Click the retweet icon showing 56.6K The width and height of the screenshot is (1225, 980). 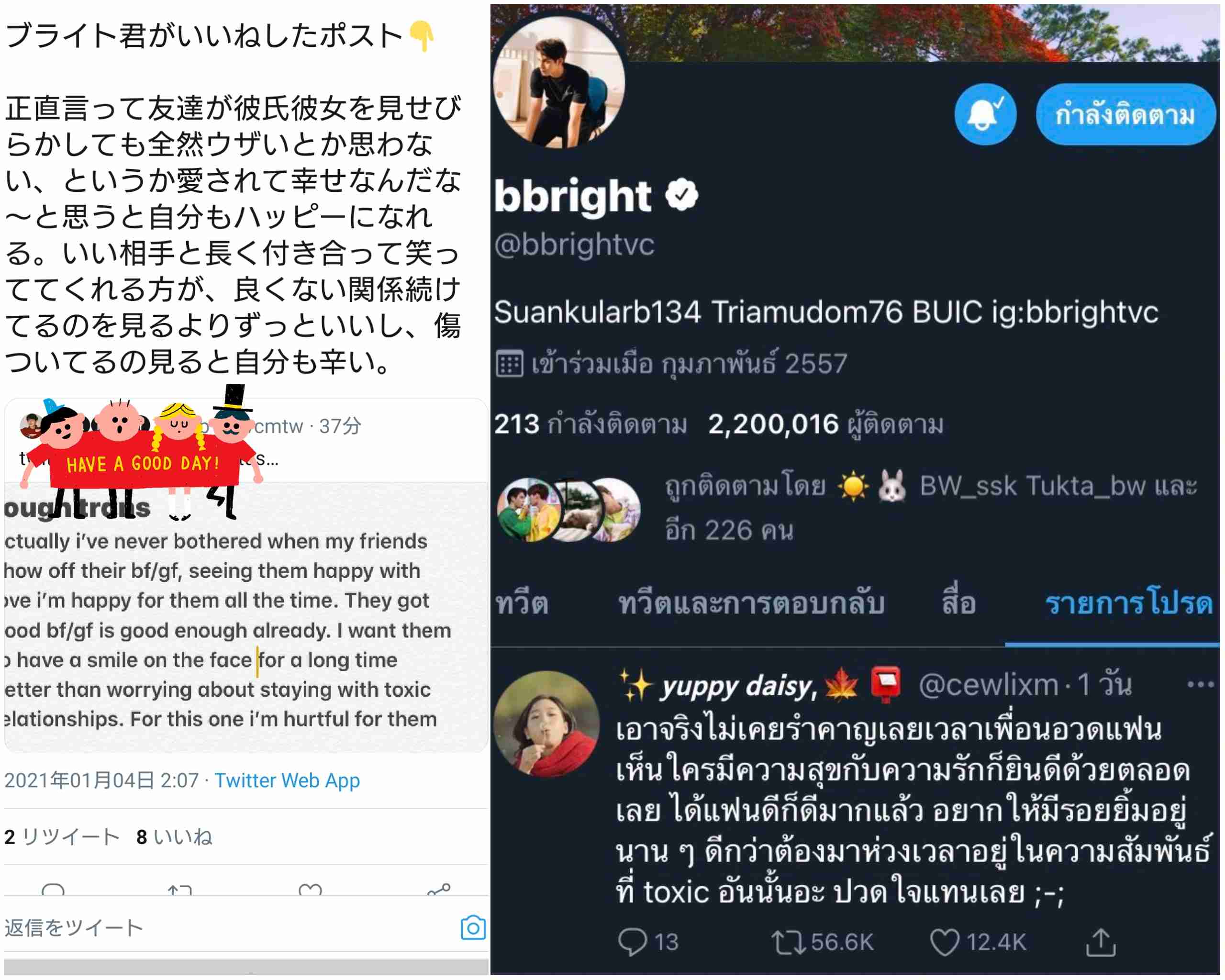[x=788, y=942]
